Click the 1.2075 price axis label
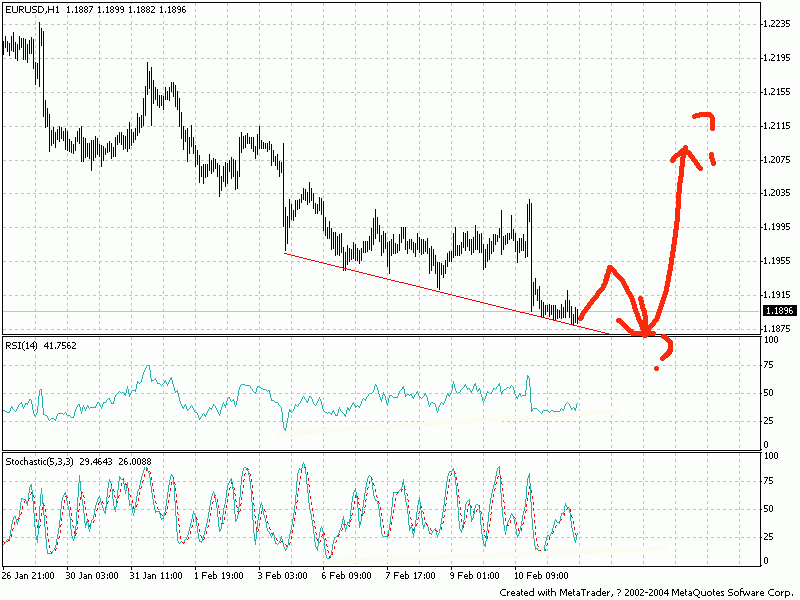The image size is (800, 600). pos(778,159)
